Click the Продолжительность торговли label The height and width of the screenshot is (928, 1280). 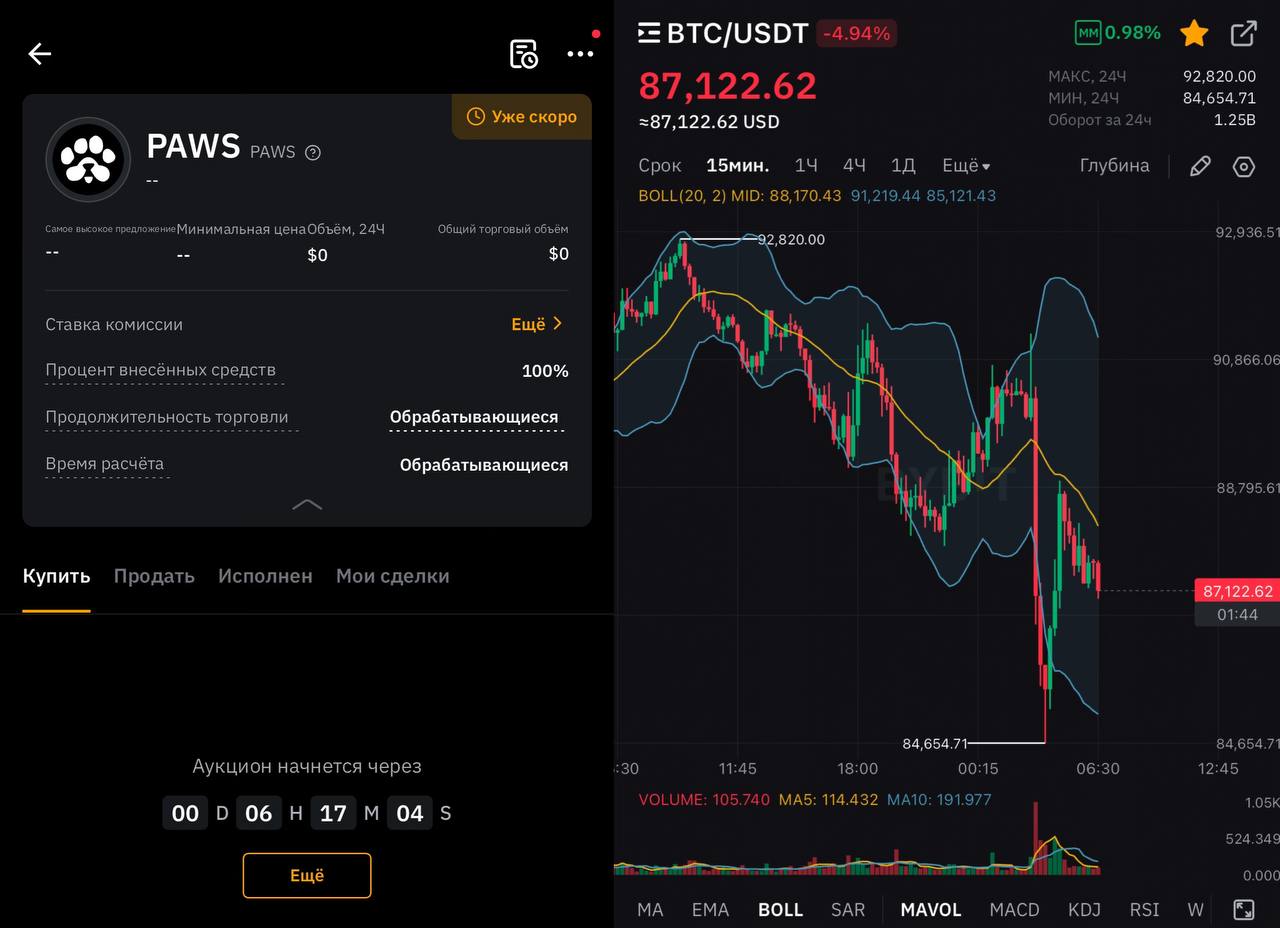166,417
